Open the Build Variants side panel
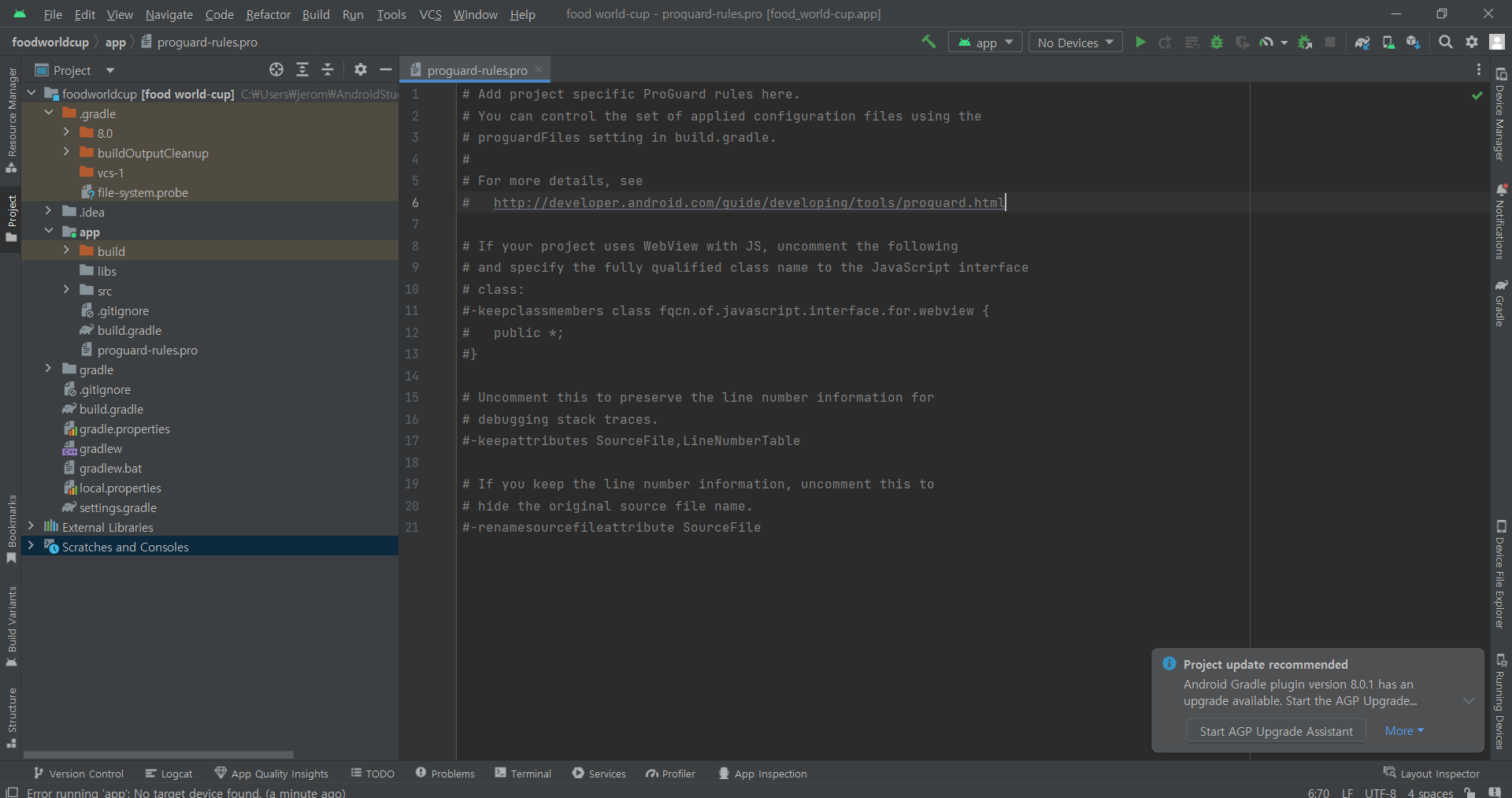This screenshot has width=1512, height=798. [x=12, y=626]
